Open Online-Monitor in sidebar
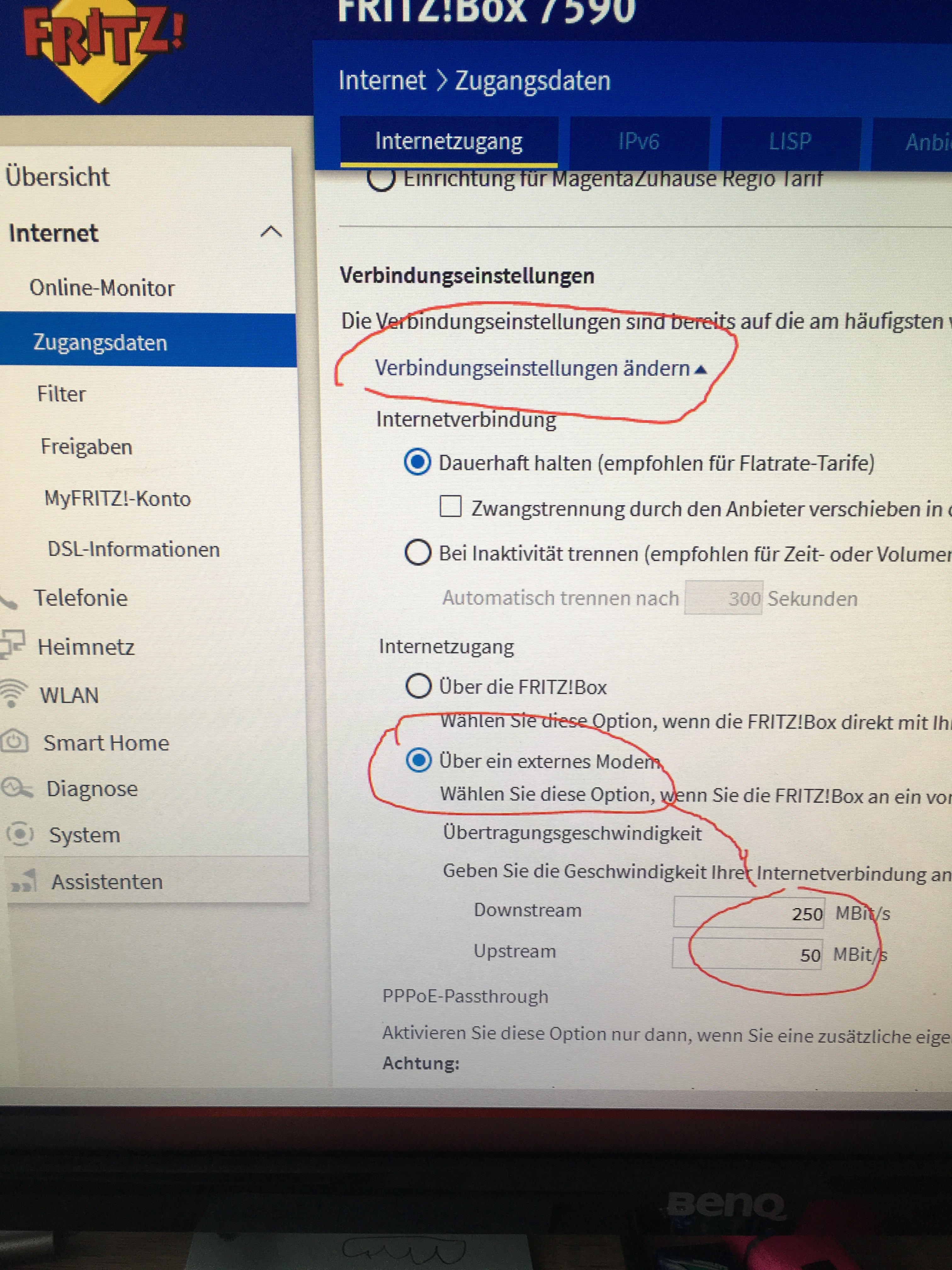 pyautogui.click(x=102, y=288)
